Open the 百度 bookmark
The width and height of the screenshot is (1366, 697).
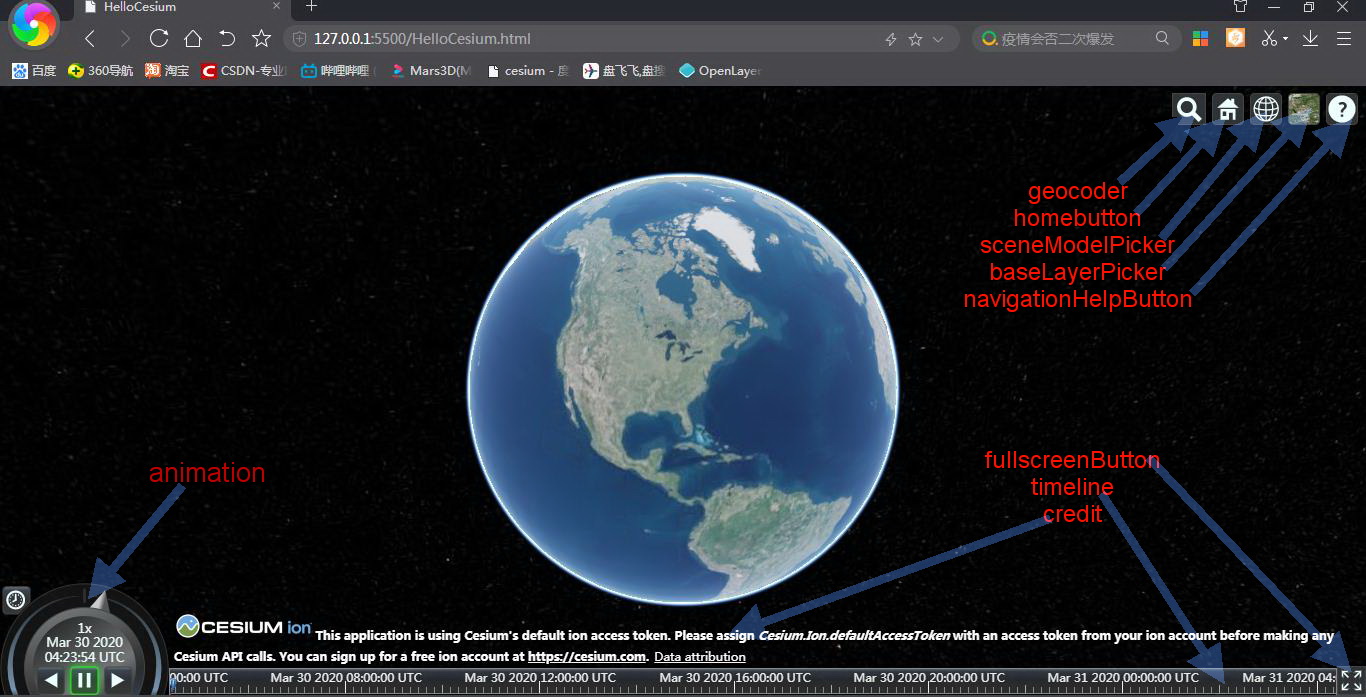pos(34,71)
